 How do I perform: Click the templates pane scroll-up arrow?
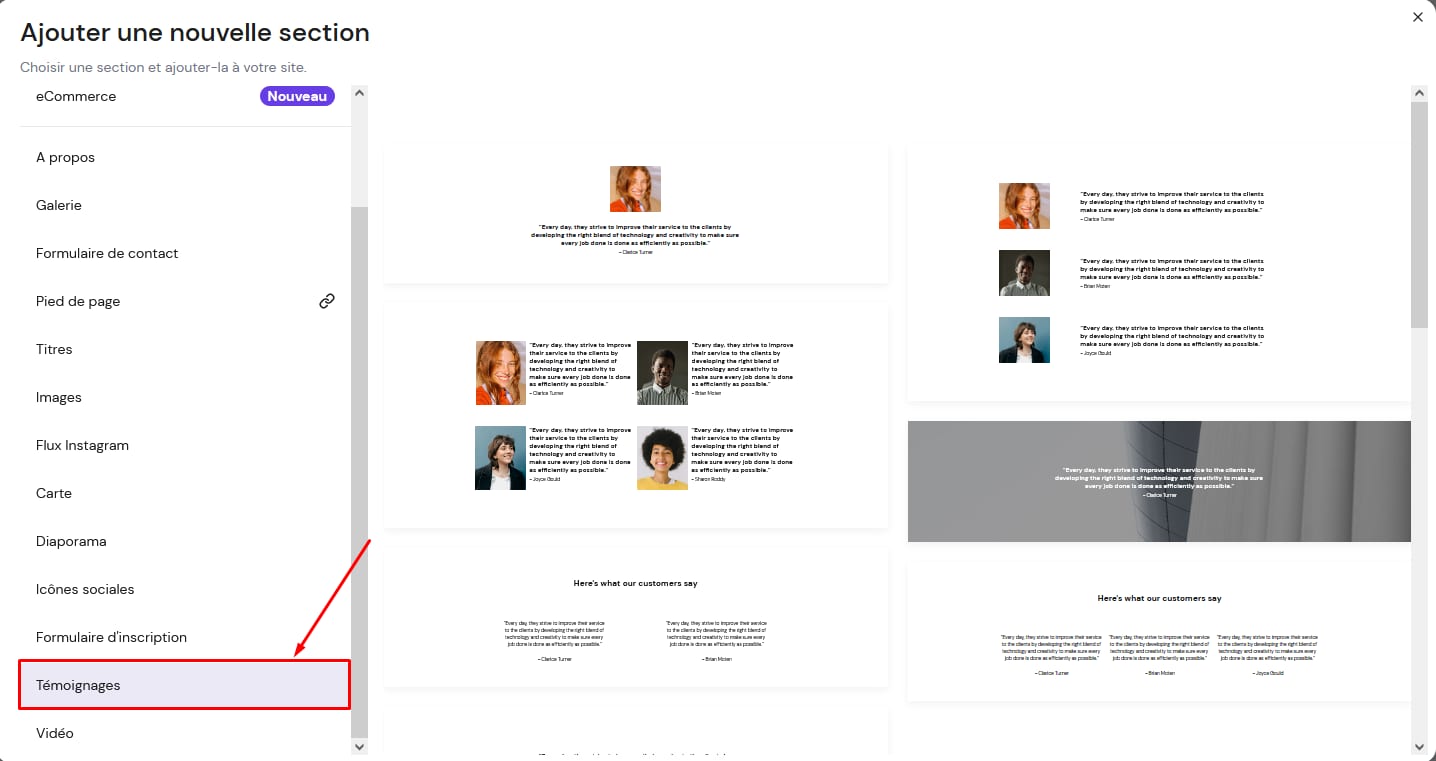coord(1418,93)
